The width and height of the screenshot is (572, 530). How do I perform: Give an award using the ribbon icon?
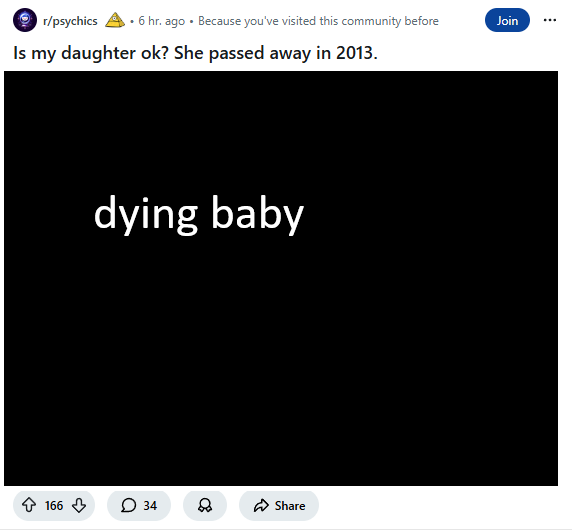(x=205, y=505)
